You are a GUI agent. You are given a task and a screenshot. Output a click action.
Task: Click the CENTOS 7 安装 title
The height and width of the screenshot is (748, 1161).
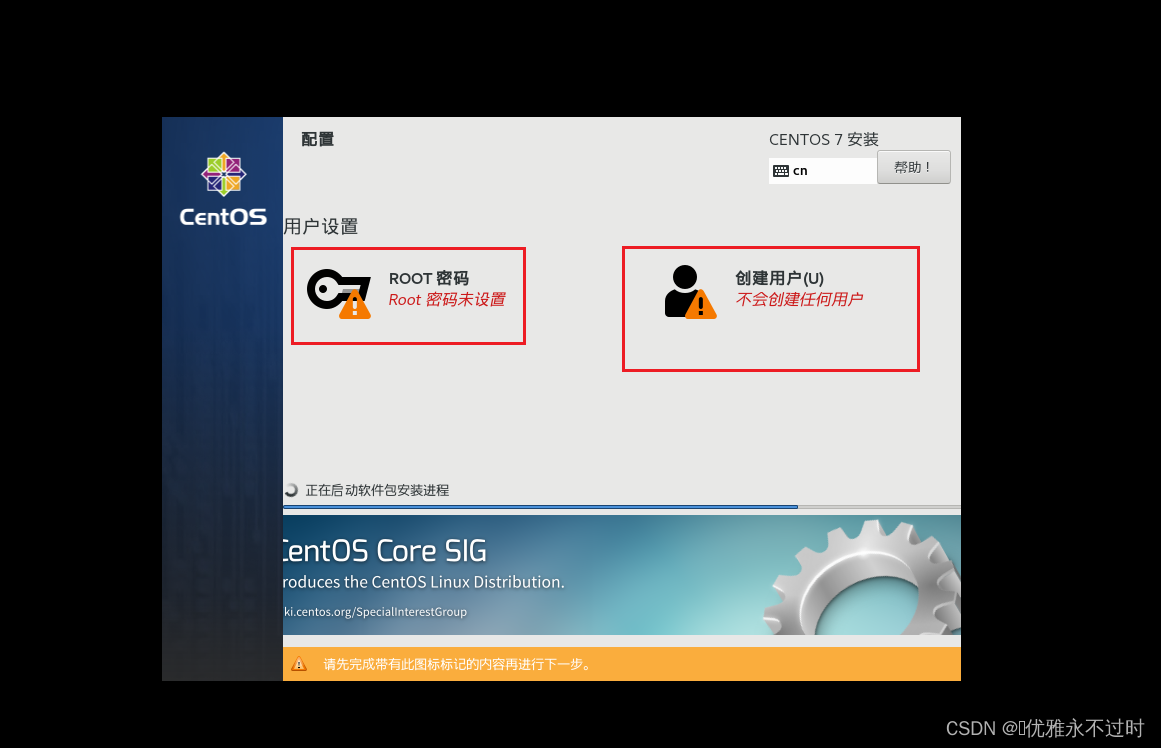click(823, 139)
